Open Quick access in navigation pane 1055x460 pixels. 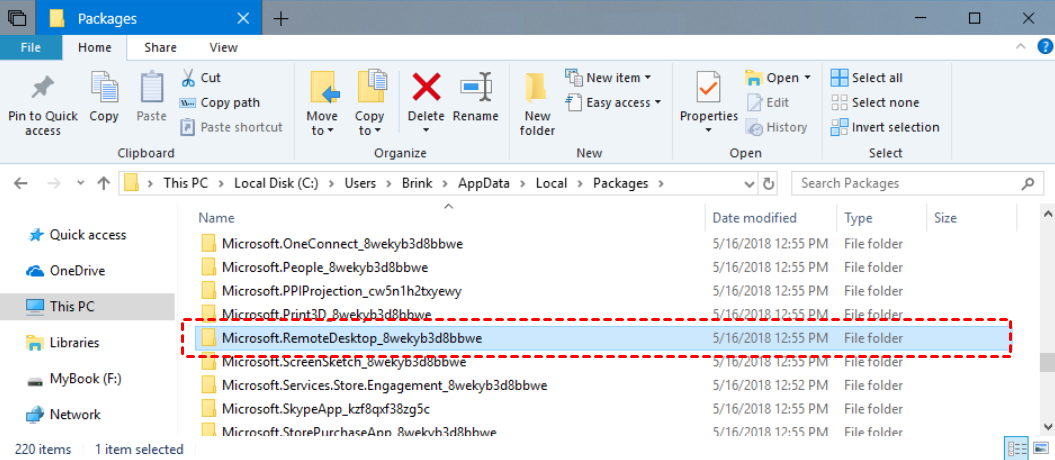pyautogui.click(x=76, y=235)
